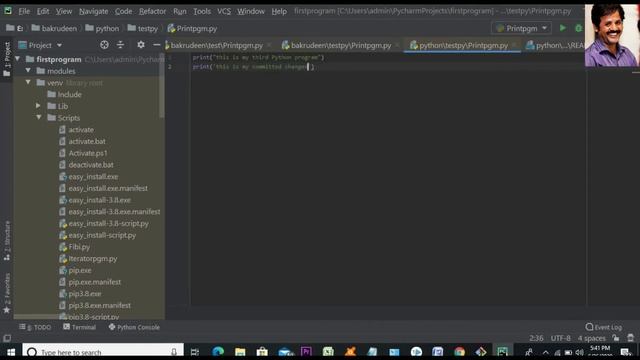Open Printpgm run configuration dropdown
Screen dimensions: 640x360
[x=522, y=28]
